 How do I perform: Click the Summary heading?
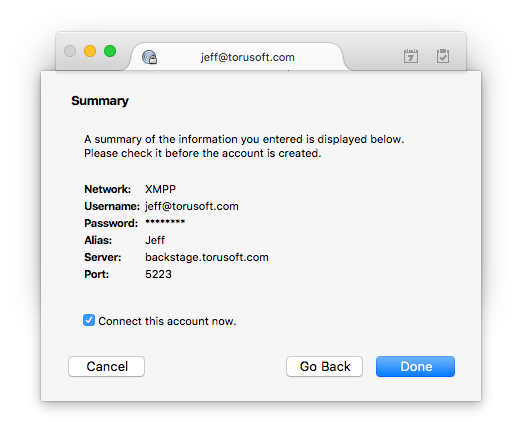pyautogui.click(x=100, y=101)
